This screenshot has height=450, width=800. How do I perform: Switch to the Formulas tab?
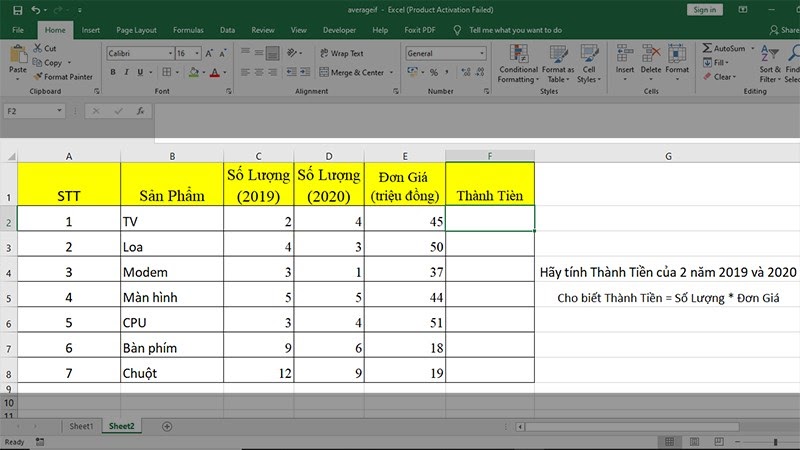[x=188, y=30]
